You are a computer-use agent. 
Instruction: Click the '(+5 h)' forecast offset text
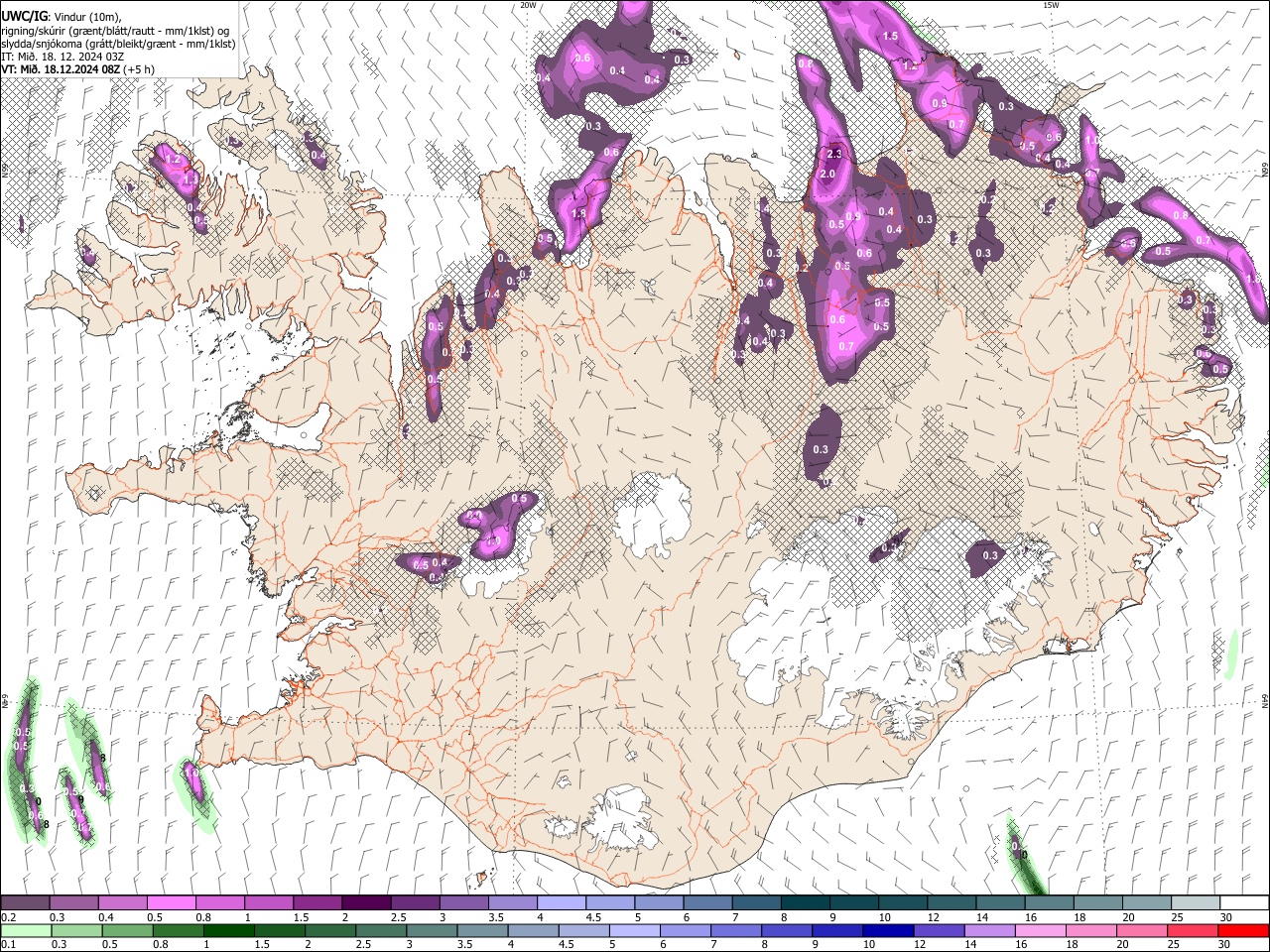(x=139, y=69)
